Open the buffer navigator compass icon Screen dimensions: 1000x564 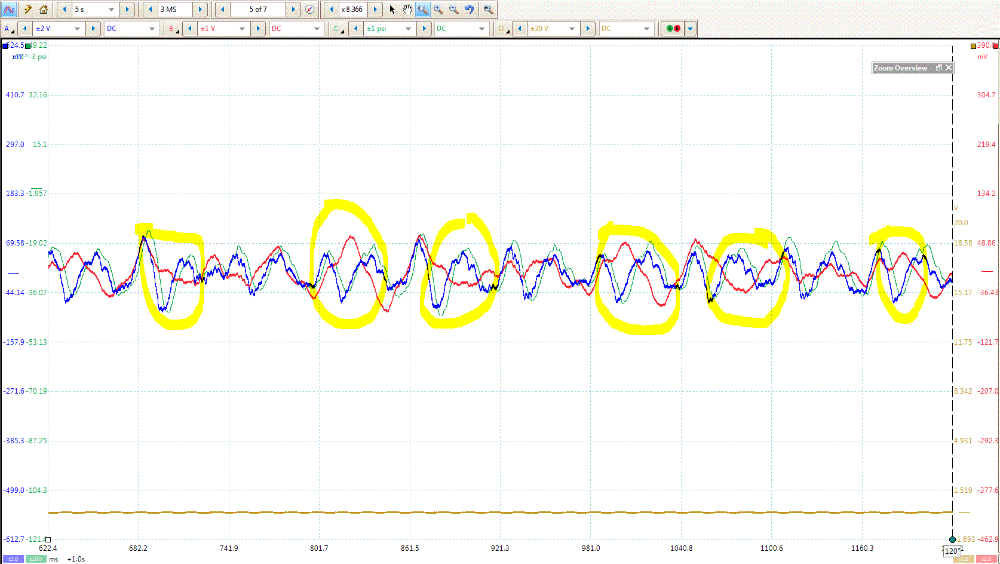click(x=309, y=9)
